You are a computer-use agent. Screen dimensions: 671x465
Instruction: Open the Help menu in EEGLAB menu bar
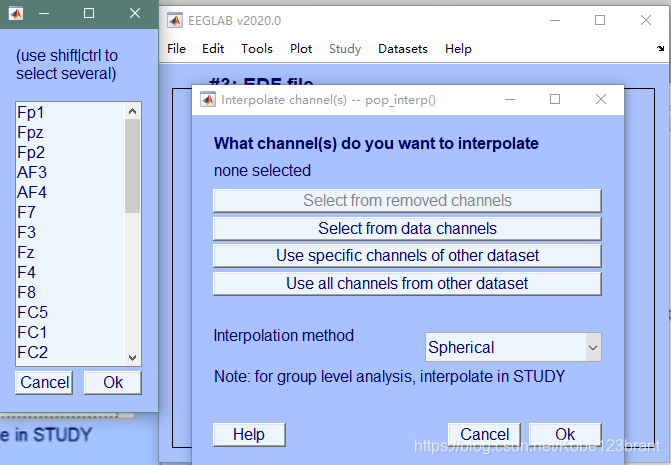coord(458,49)
